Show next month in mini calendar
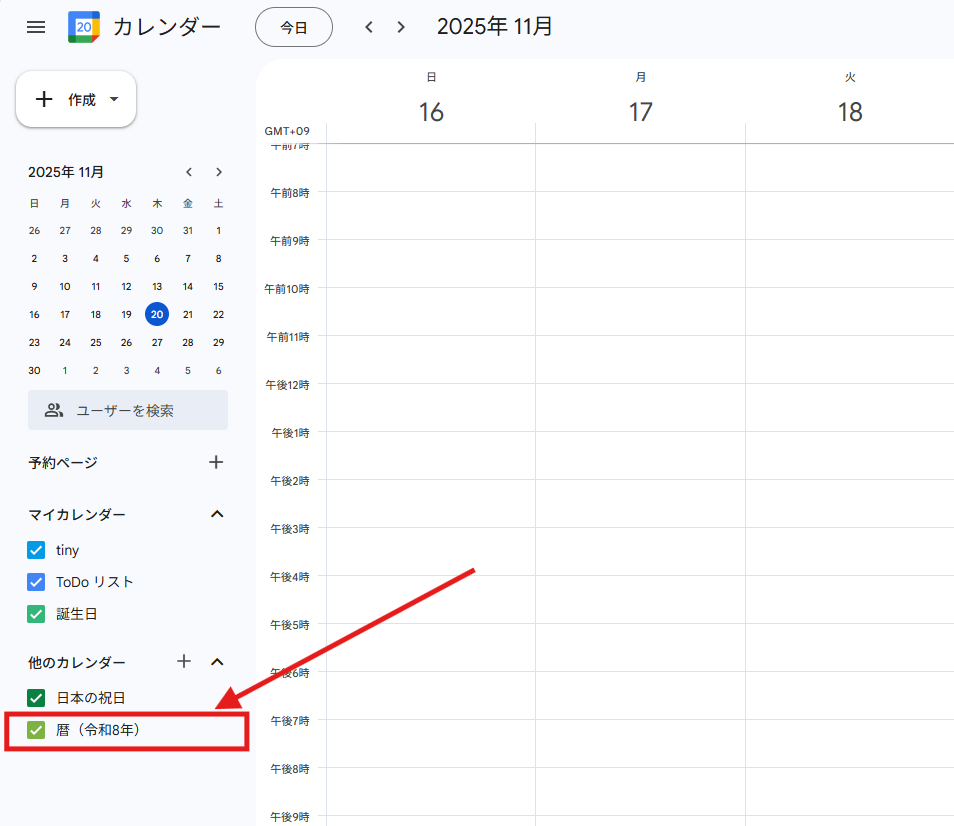The width and height of the screenshot is (954, 826). coord(218,172)
